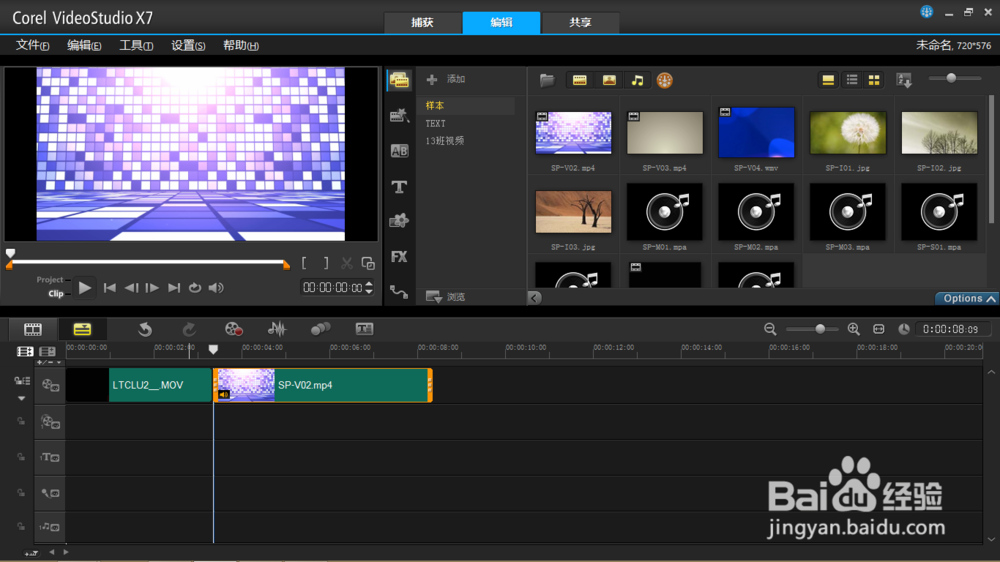Viewport: 1000px width, 562px height.
Task: Click the 浏览 (Browse) button
Action: tap(446, 297)
